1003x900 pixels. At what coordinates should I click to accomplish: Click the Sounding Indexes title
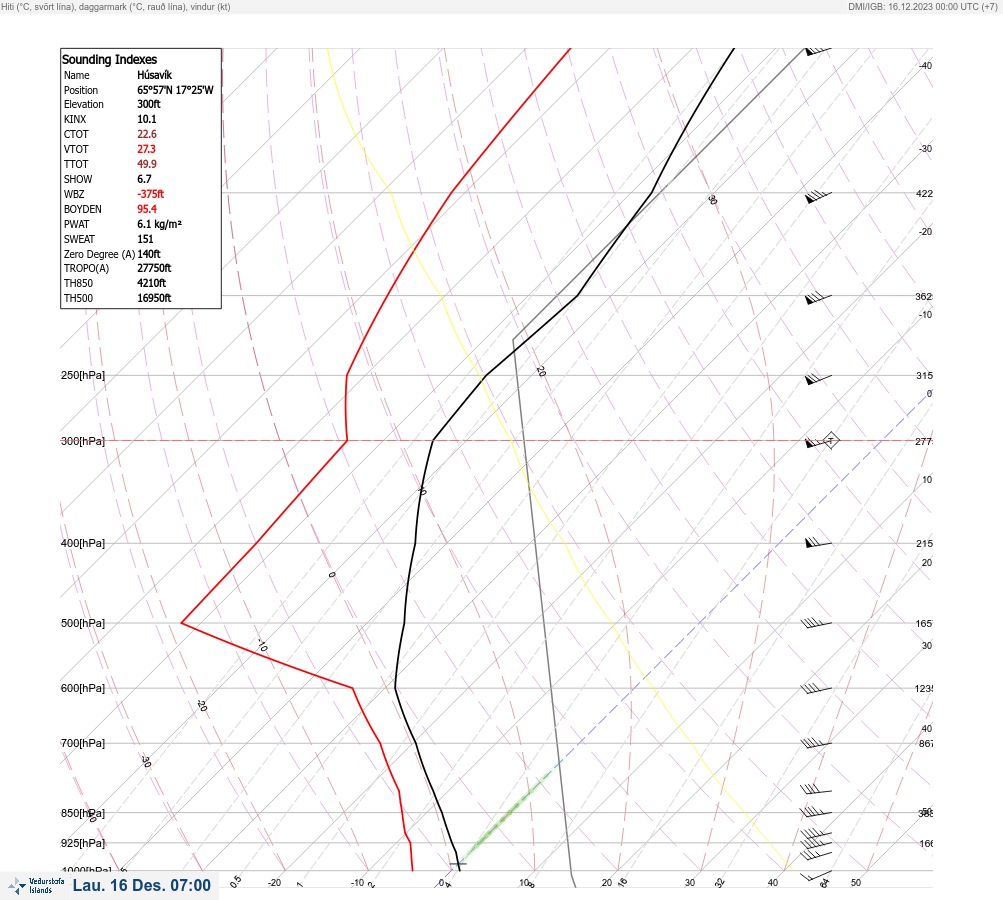pyautogui.click(x=109, y=59)
